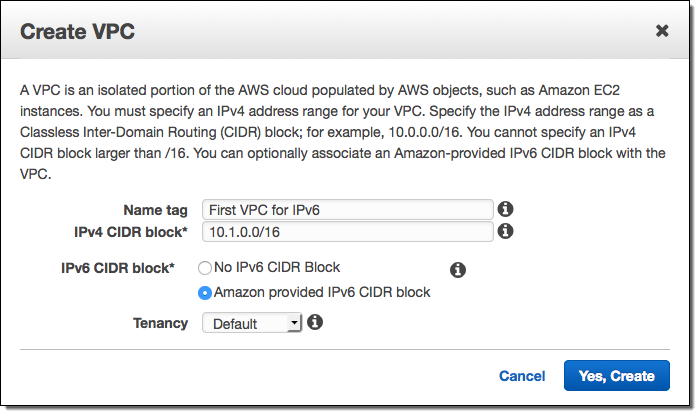Click the Cancel link
The width and height of the screenshot is (700, 416).
pyautogui.click(x=522, y=376)
